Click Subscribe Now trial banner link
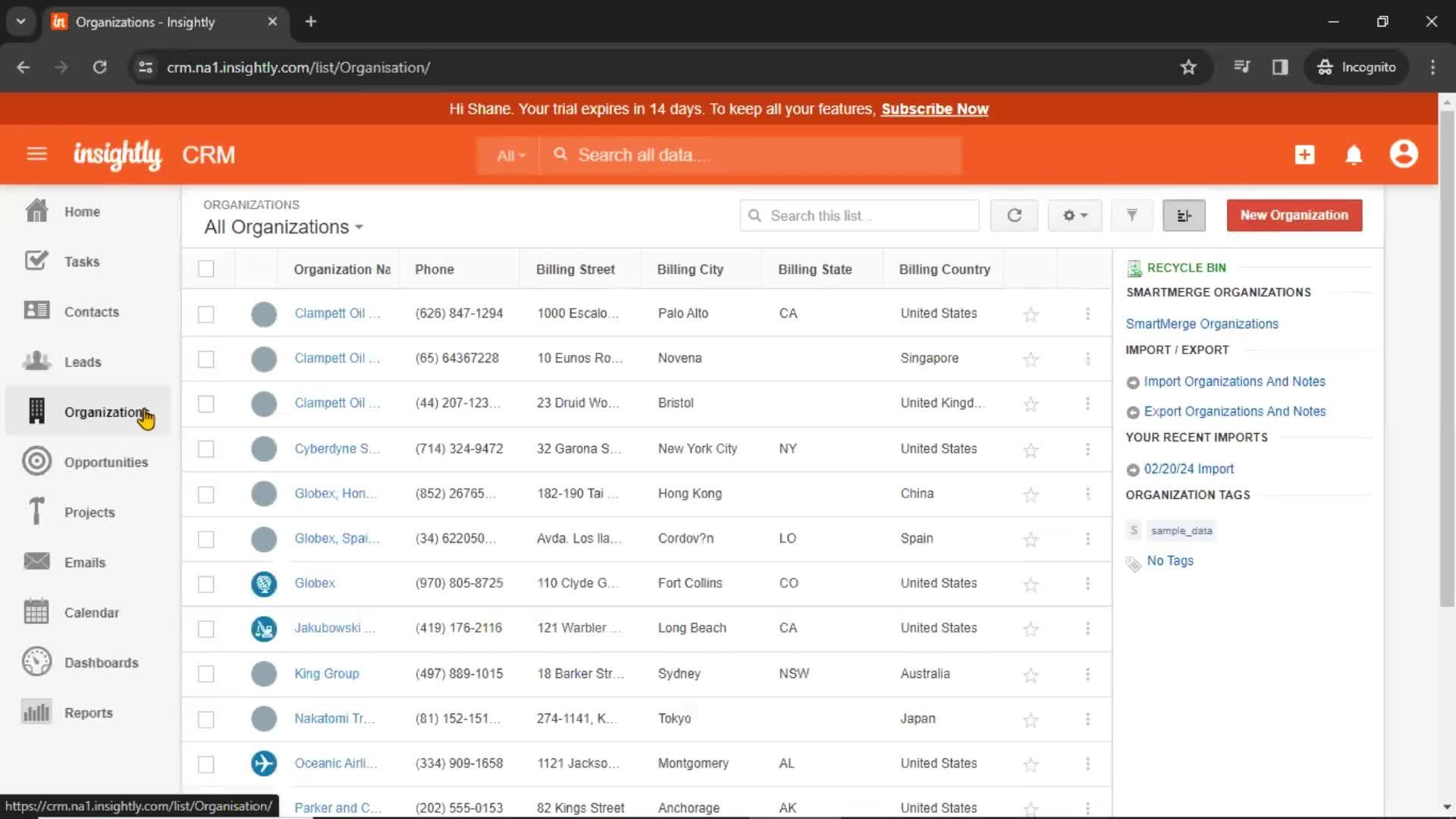 pos(934,109)
